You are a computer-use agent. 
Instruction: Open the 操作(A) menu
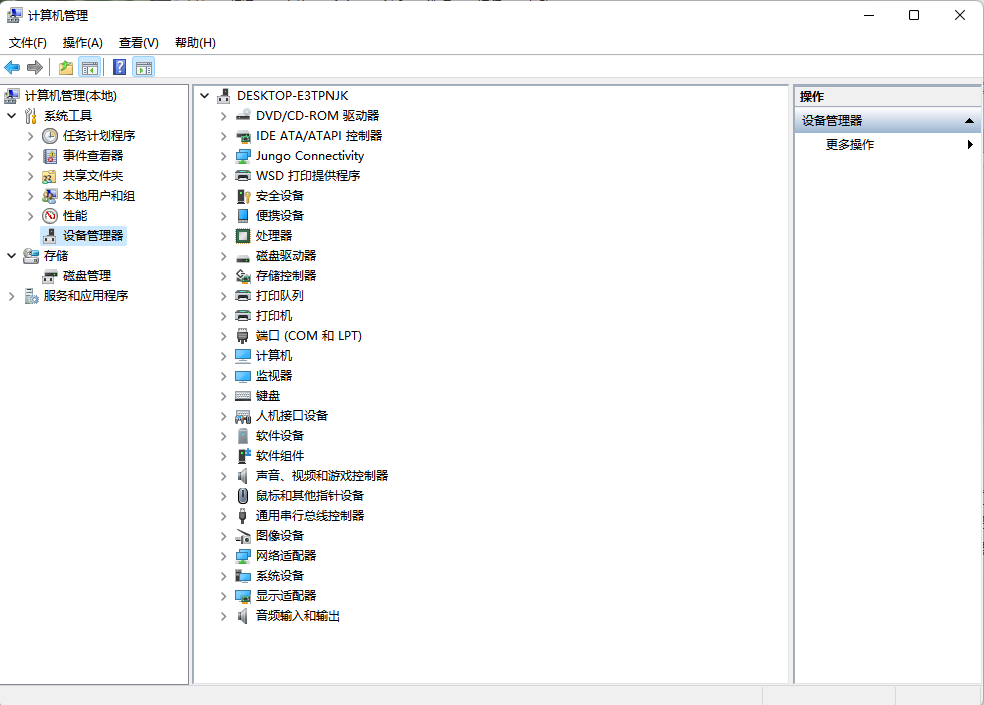click(x=83, y=43)
